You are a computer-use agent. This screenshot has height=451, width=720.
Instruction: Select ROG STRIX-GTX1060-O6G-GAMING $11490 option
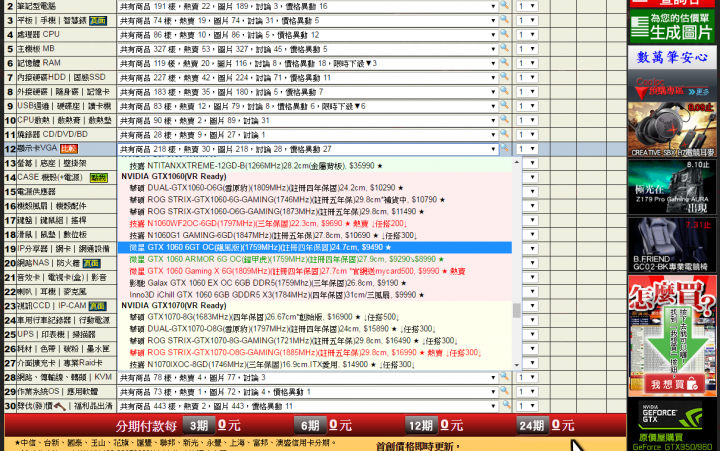point(315,212)
